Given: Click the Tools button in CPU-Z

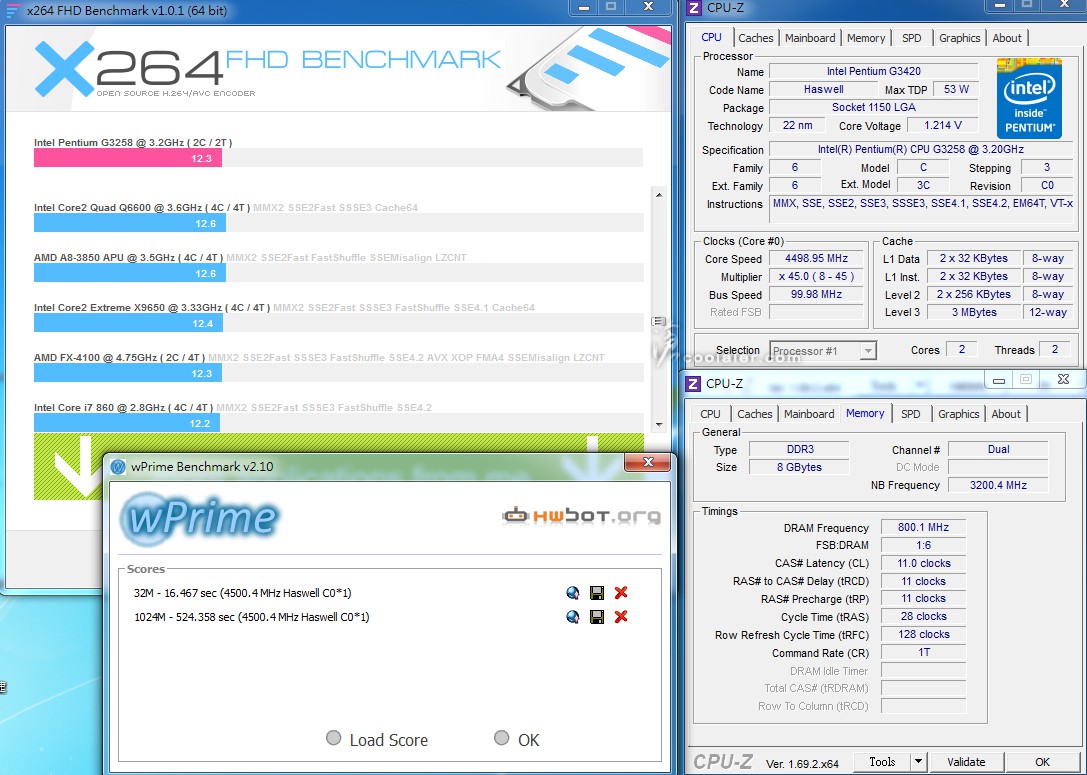Looking at the screenshot, I should click(x=882, y=761).
